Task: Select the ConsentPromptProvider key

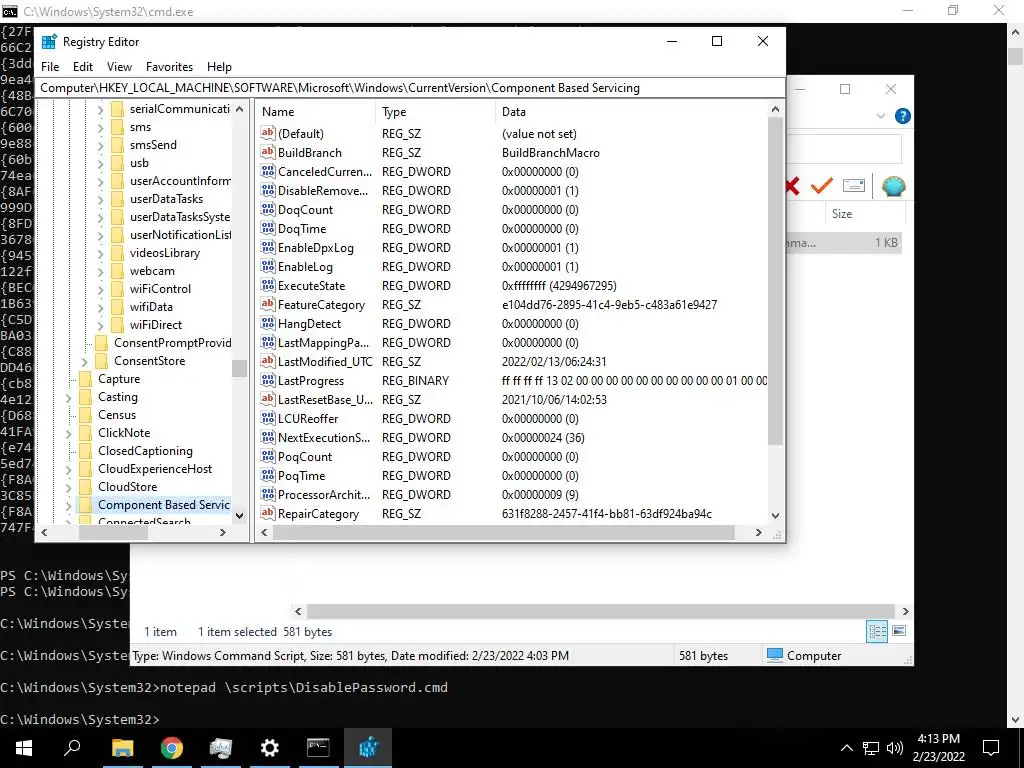Action: pos(172,343)
